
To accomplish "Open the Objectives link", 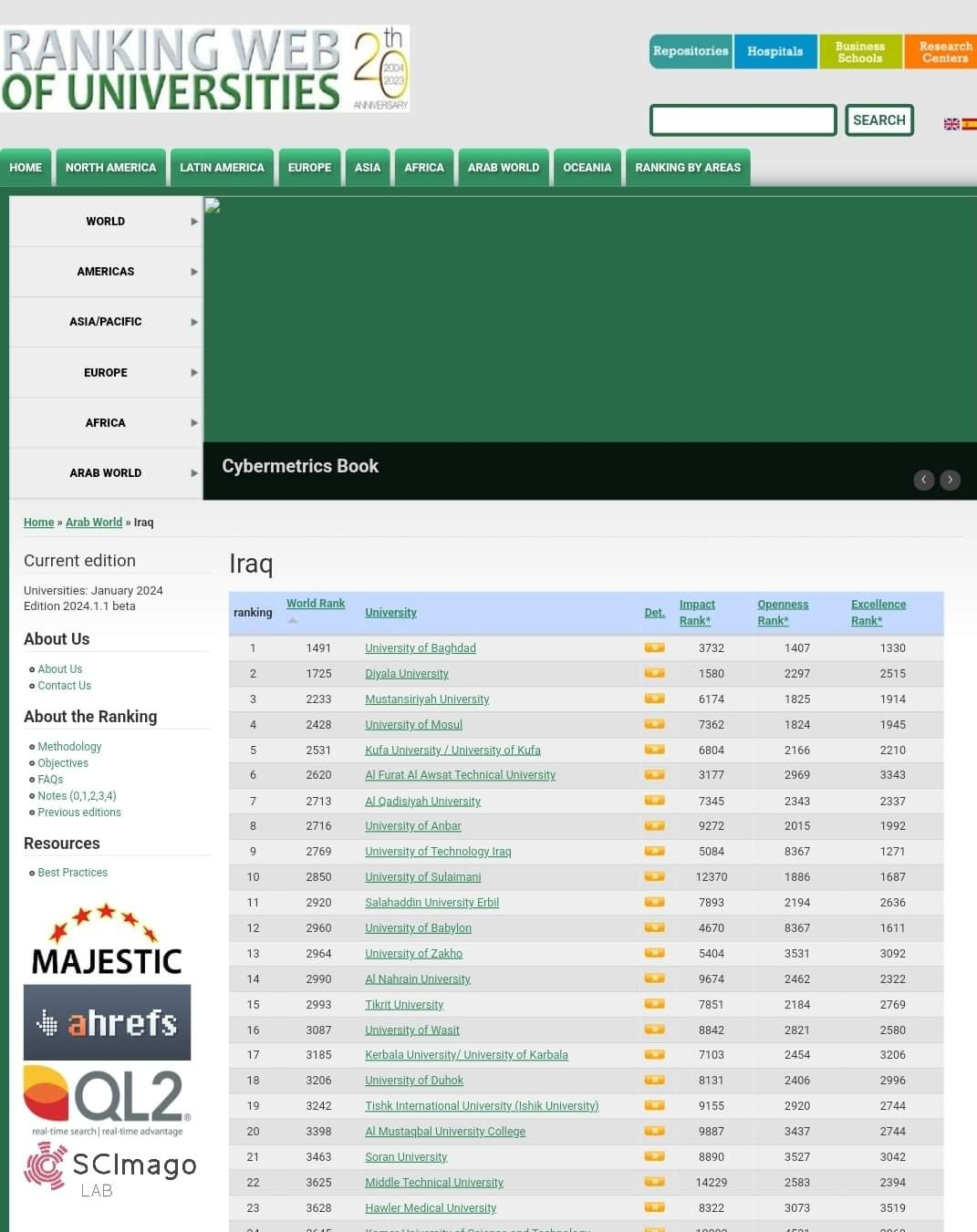I will pyautogui.click(x=63, y=762).
